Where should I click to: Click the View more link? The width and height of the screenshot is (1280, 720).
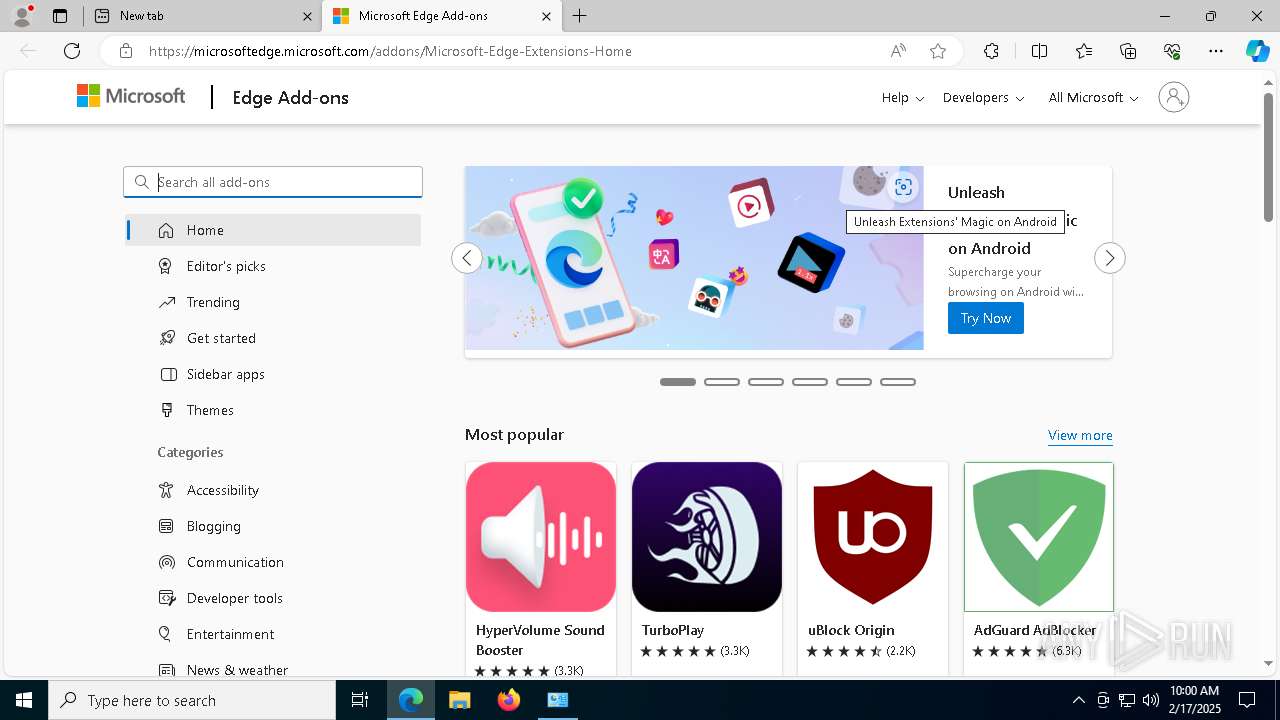(1080, 435)
